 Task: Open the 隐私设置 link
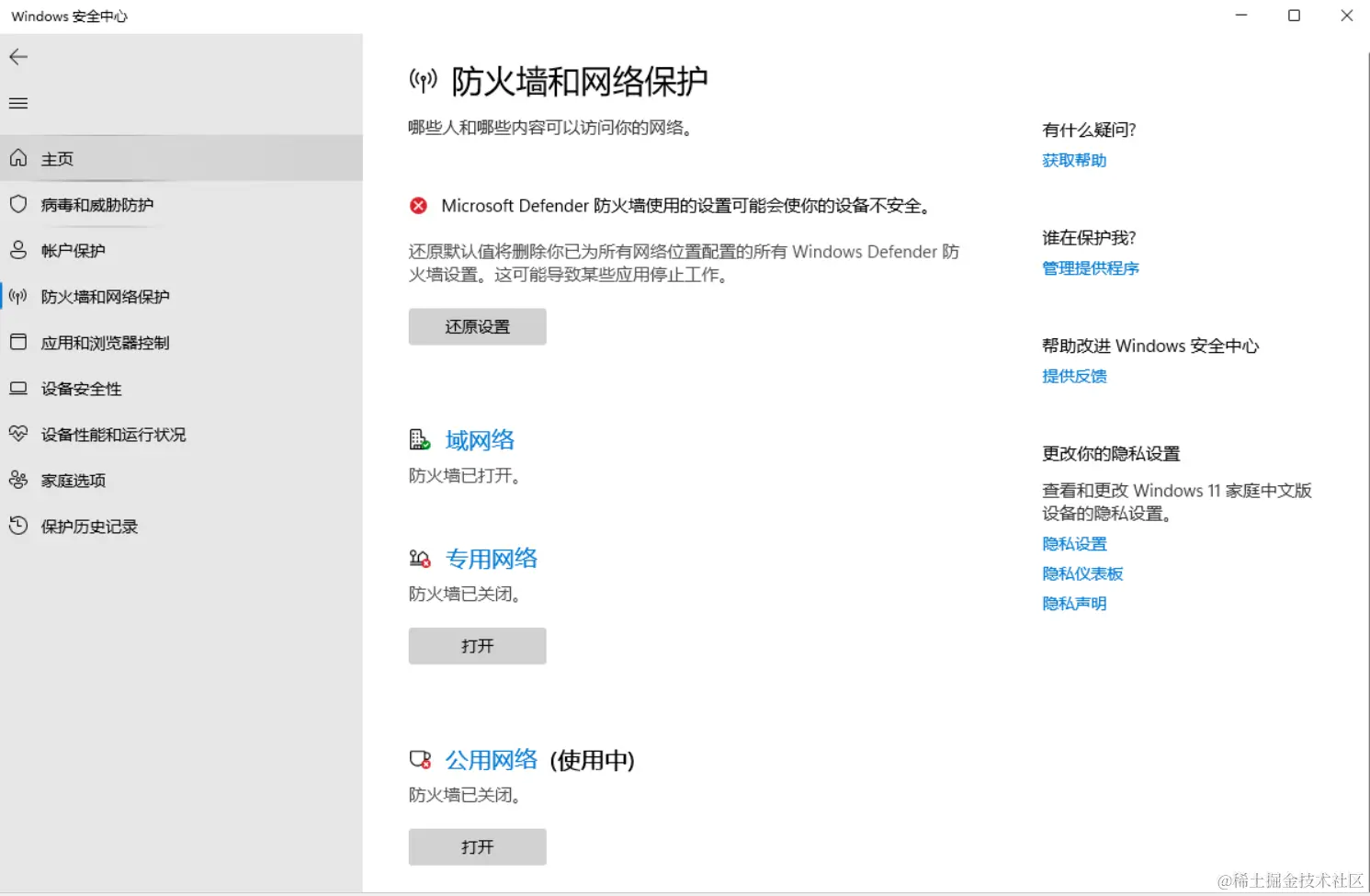(1074, 544)
